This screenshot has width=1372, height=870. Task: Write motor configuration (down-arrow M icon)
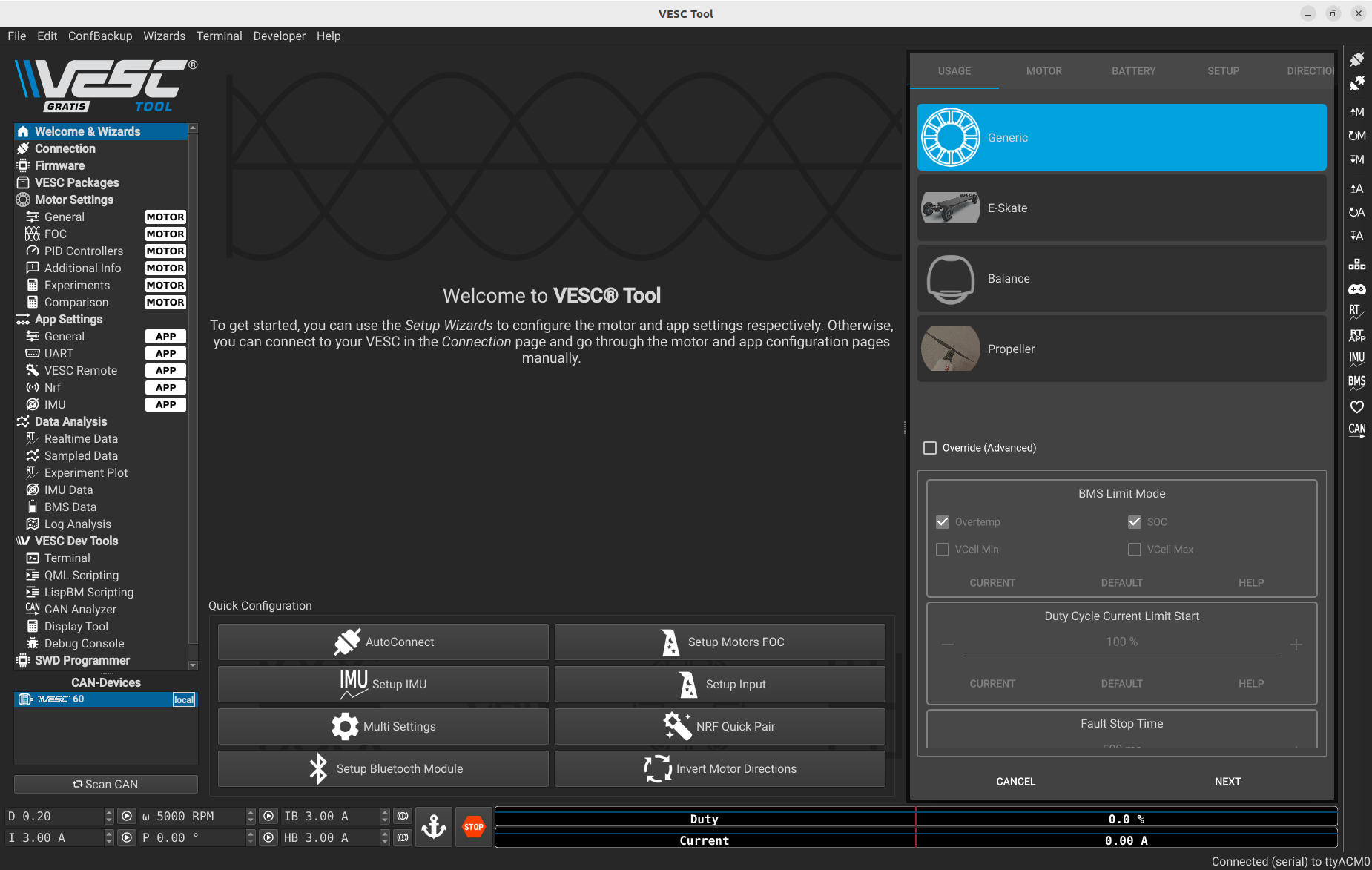(1357, 159)
